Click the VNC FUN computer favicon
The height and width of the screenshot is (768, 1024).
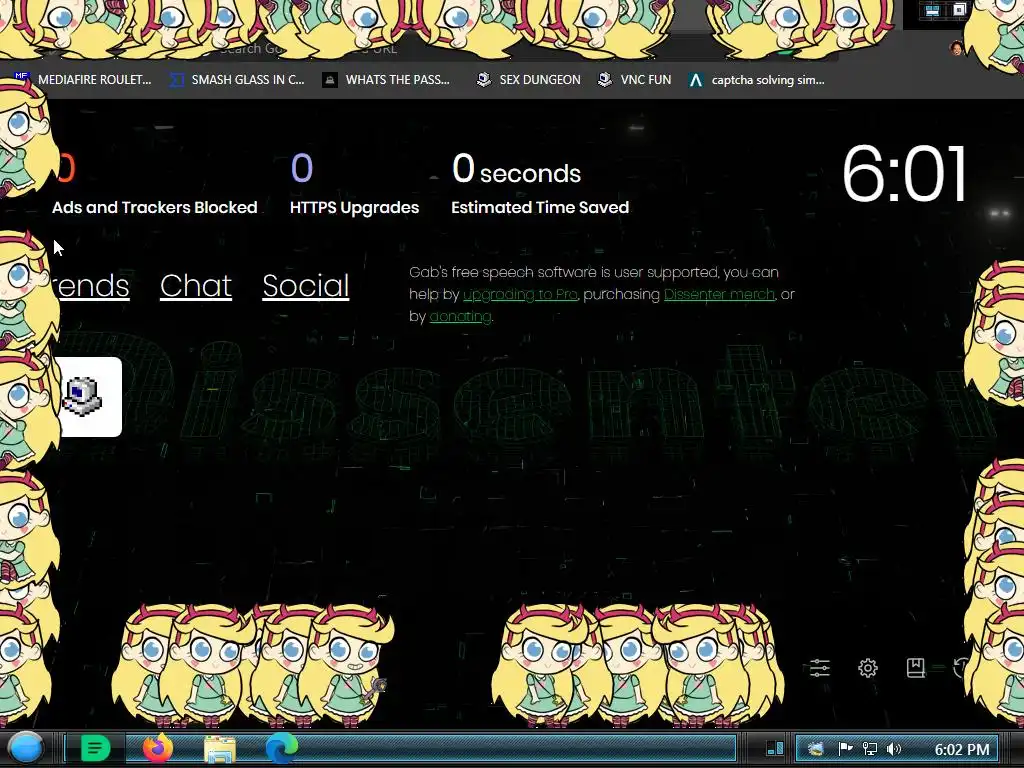pos(605,80)
